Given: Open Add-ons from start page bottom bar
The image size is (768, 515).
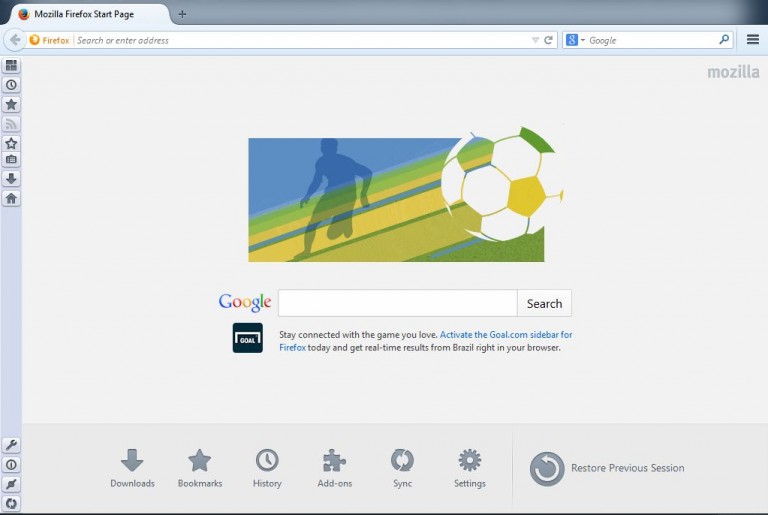Looking at the screenshot, I should (335, 468).
